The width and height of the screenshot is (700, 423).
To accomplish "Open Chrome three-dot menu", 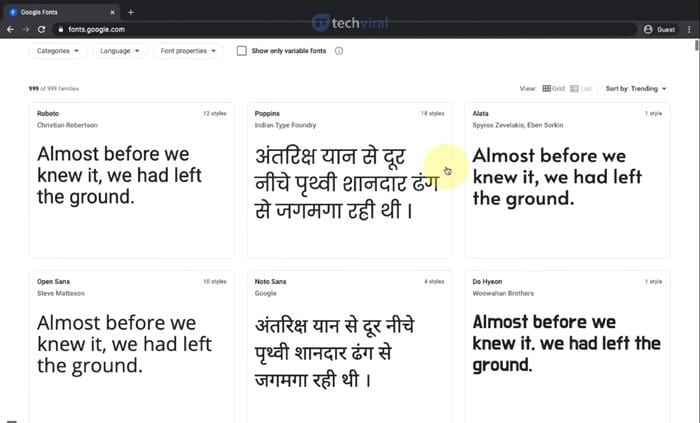I will coord(689,29).
